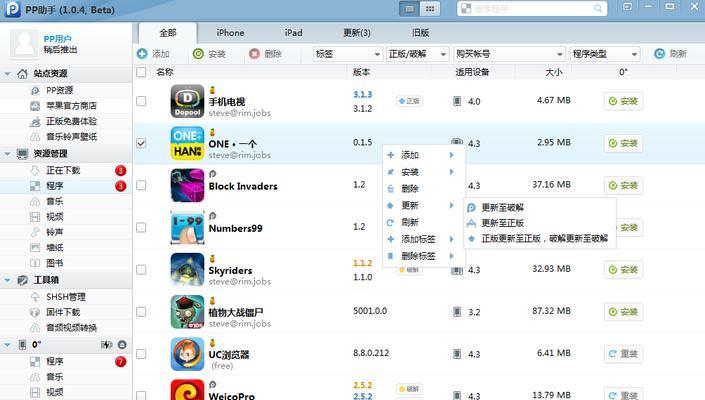This screenshot has height=400, width=705.
Task: Switch to the 旧版 tab
Action: pos(420,33)
